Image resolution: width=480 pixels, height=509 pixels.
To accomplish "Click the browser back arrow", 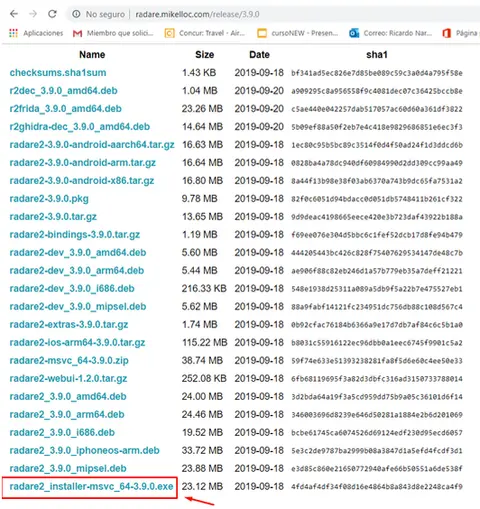I will tap(14, 14).
